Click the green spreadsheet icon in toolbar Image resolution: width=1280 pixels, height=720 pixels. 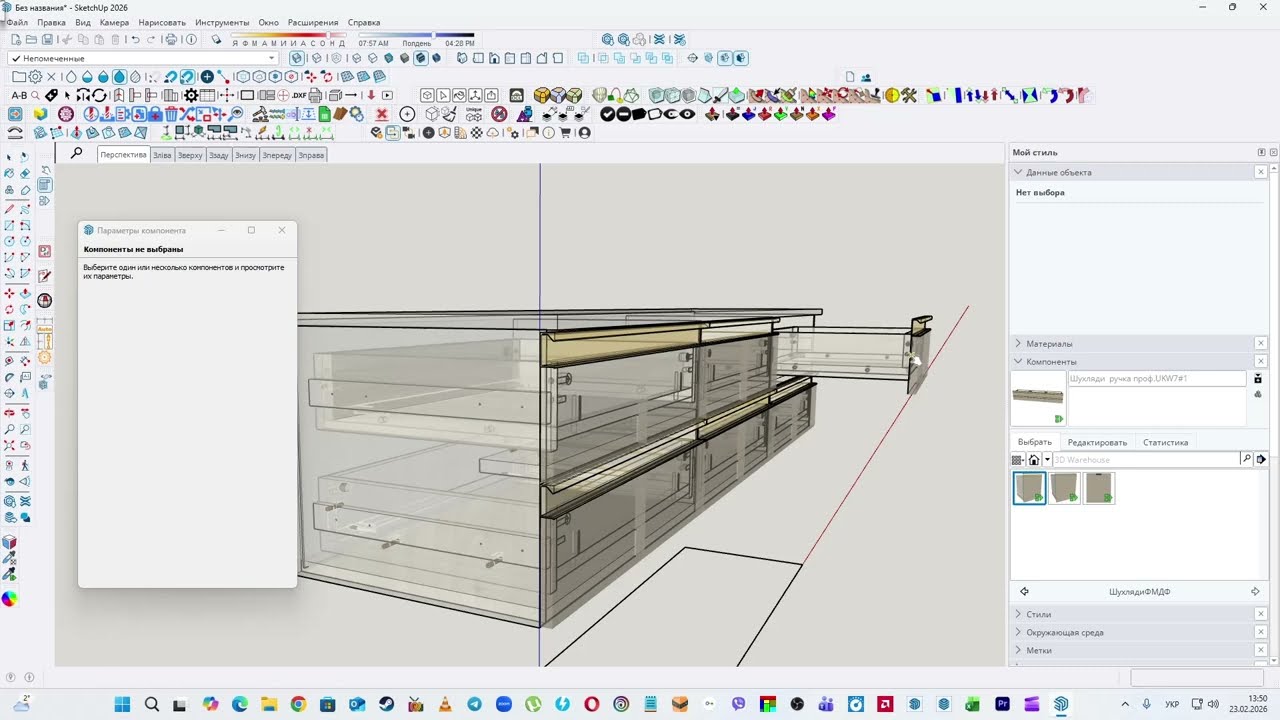324,114
